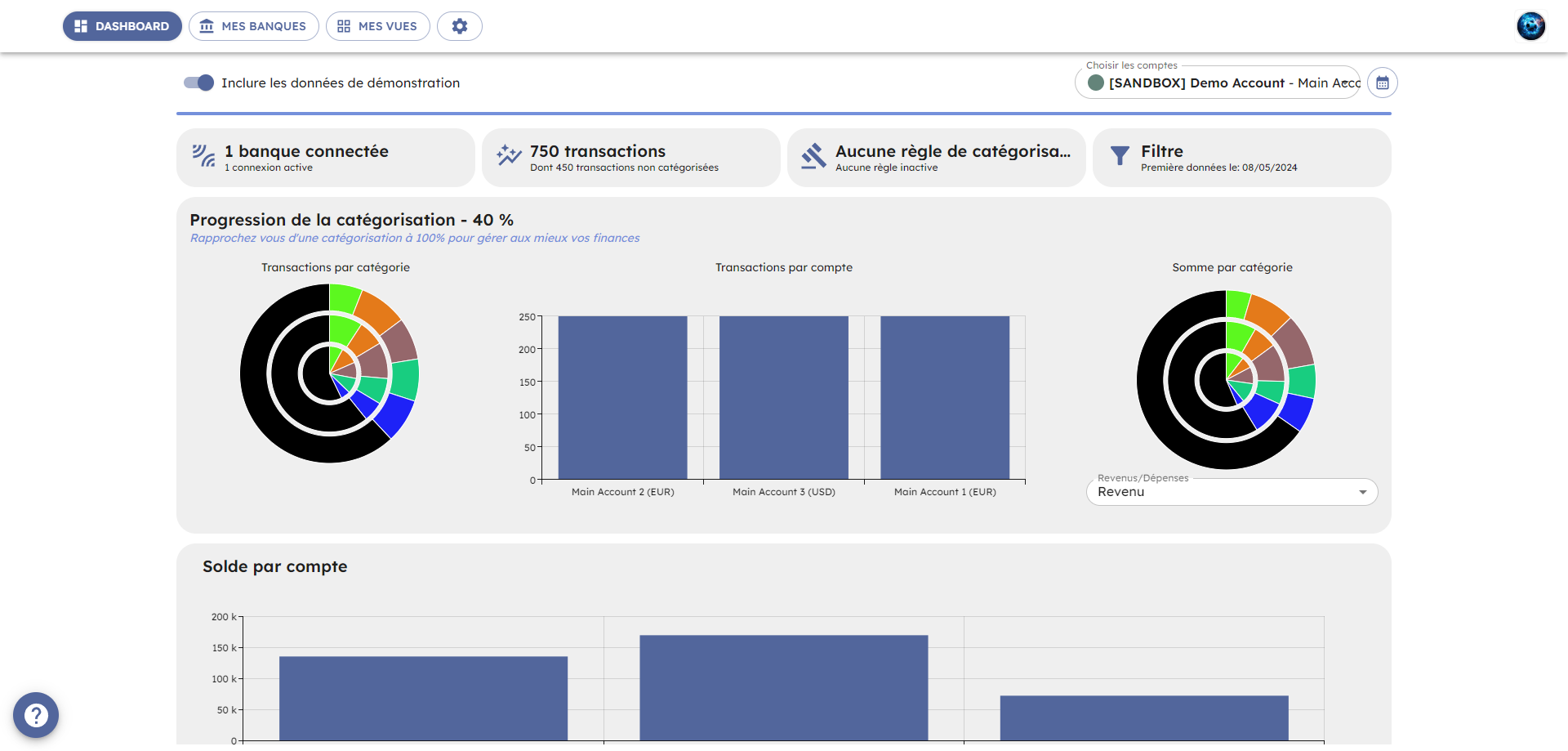Open the help question mark button

[36, 715]
